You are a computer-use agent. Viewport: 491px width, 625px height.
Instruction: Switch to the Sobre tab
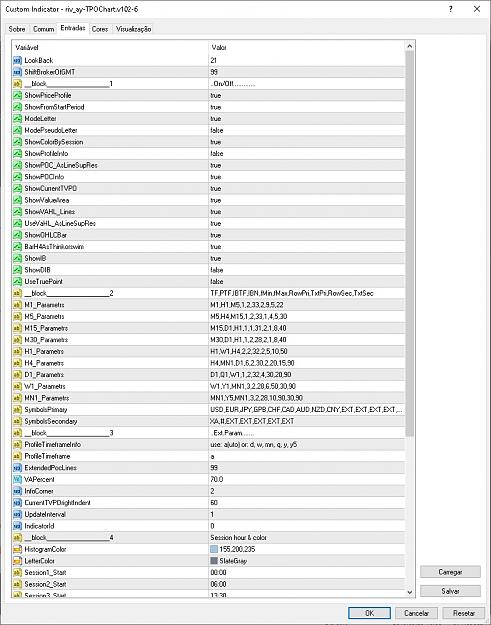click(17, 29)
